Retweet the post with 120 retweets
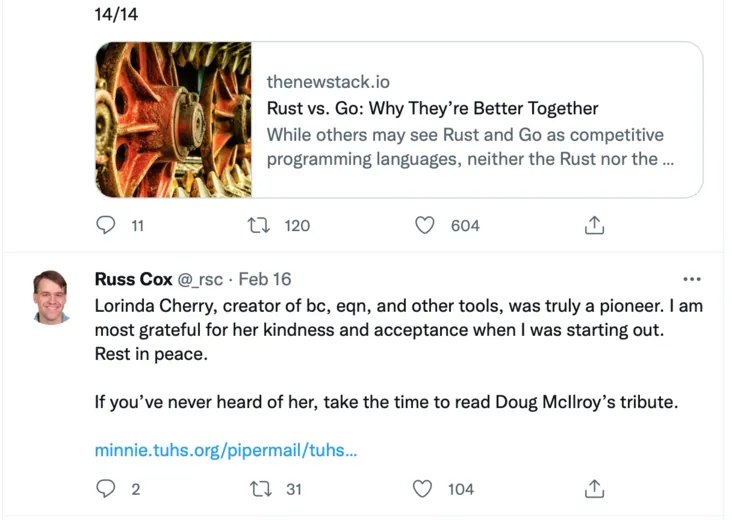 [x=255, y=225]
